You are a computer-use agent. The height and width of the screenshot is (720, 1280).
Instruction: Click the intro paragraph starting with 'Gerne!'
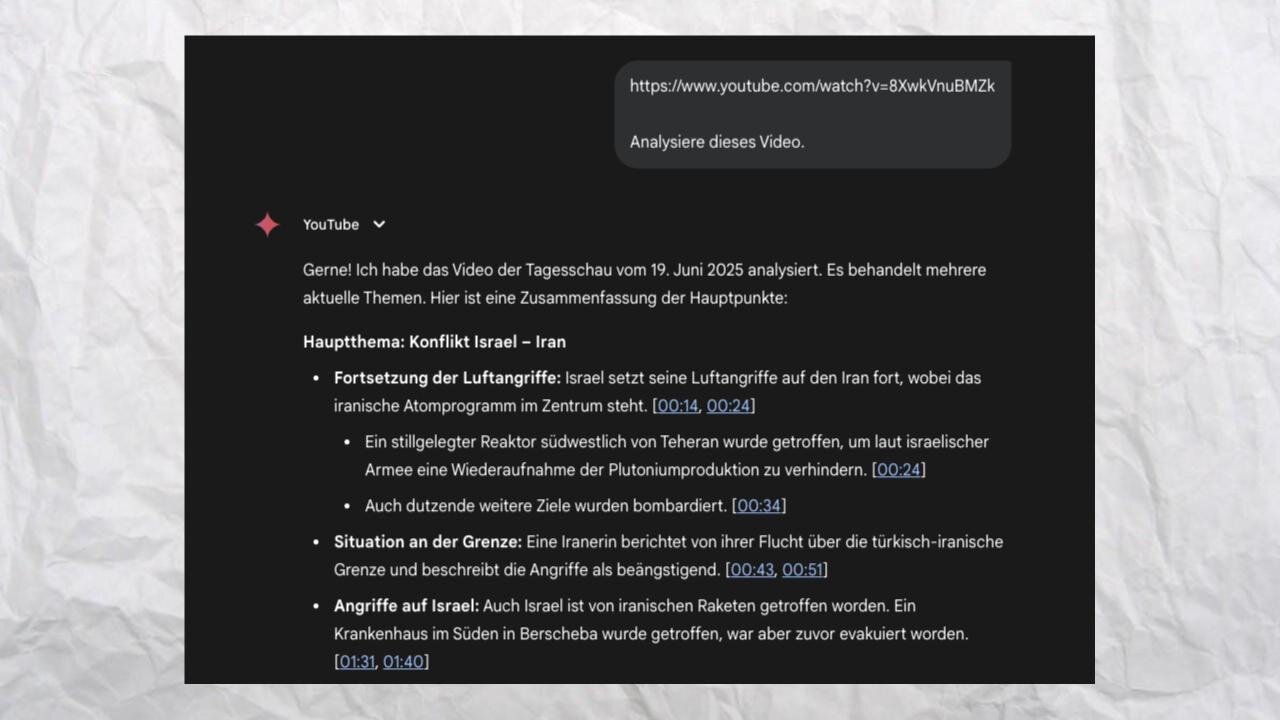click(x=644, y=284)
